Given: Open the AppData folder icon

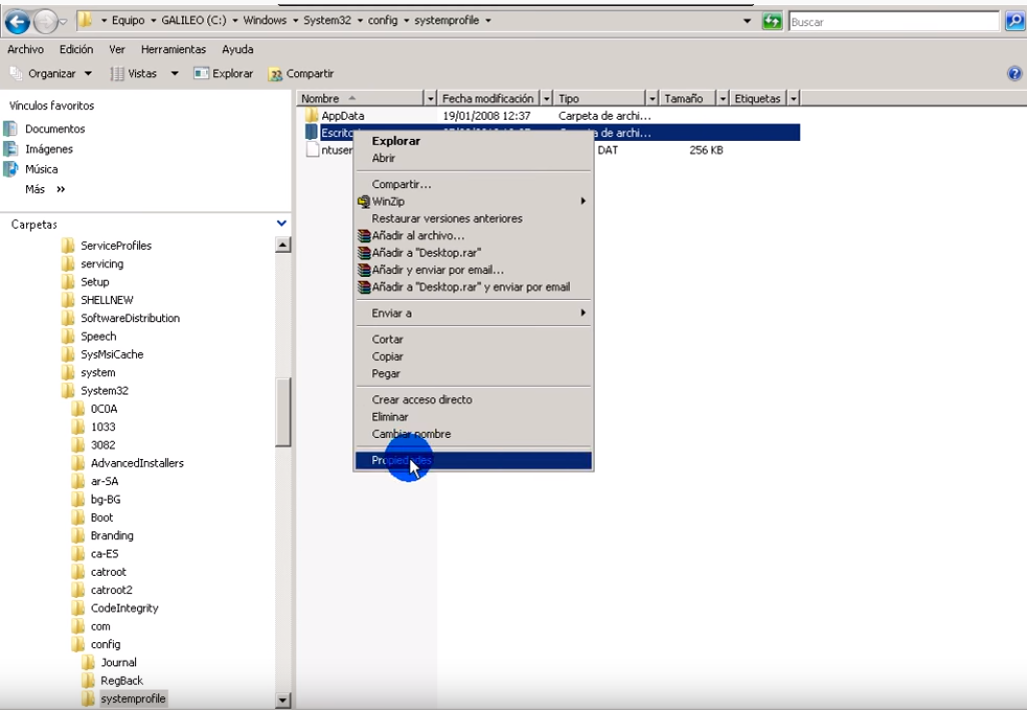Looking at the screenshot, I should tap(312, 115).
